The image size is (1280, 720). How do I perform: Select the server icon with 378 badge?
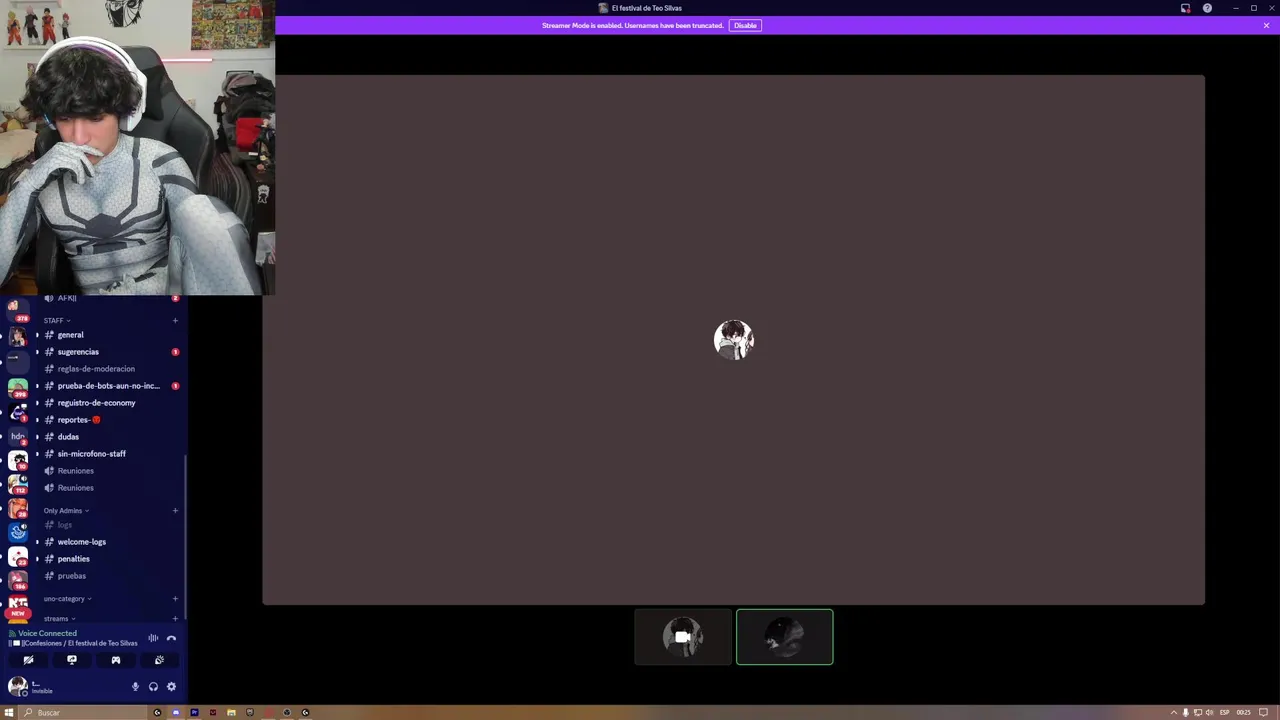(18, 309)
